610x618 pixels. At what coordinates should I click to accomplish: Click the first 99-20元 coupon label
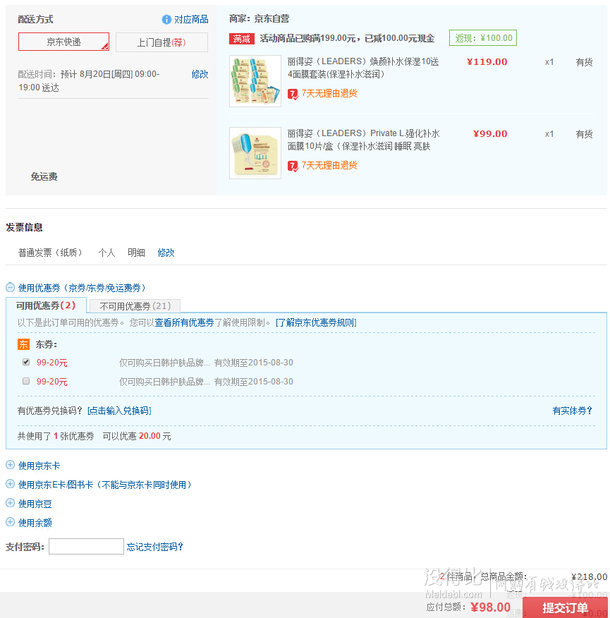click(x=52, y=363)
